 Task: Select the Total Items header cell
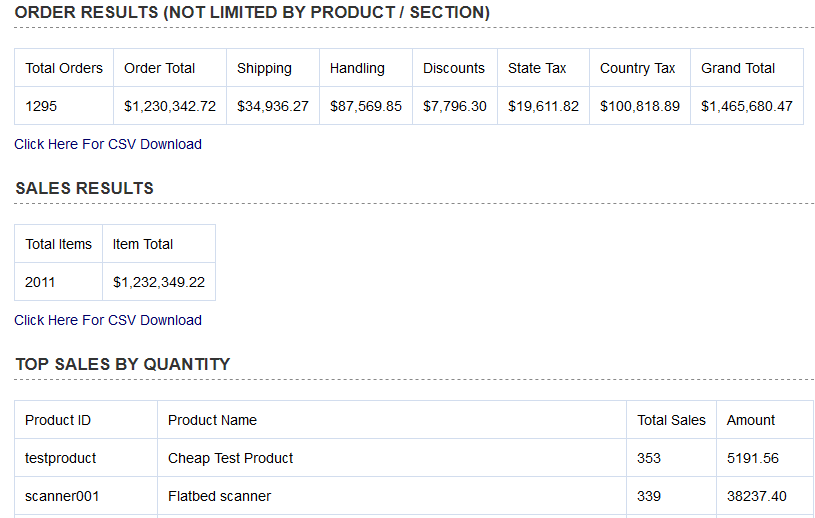(x=58, y=244)
